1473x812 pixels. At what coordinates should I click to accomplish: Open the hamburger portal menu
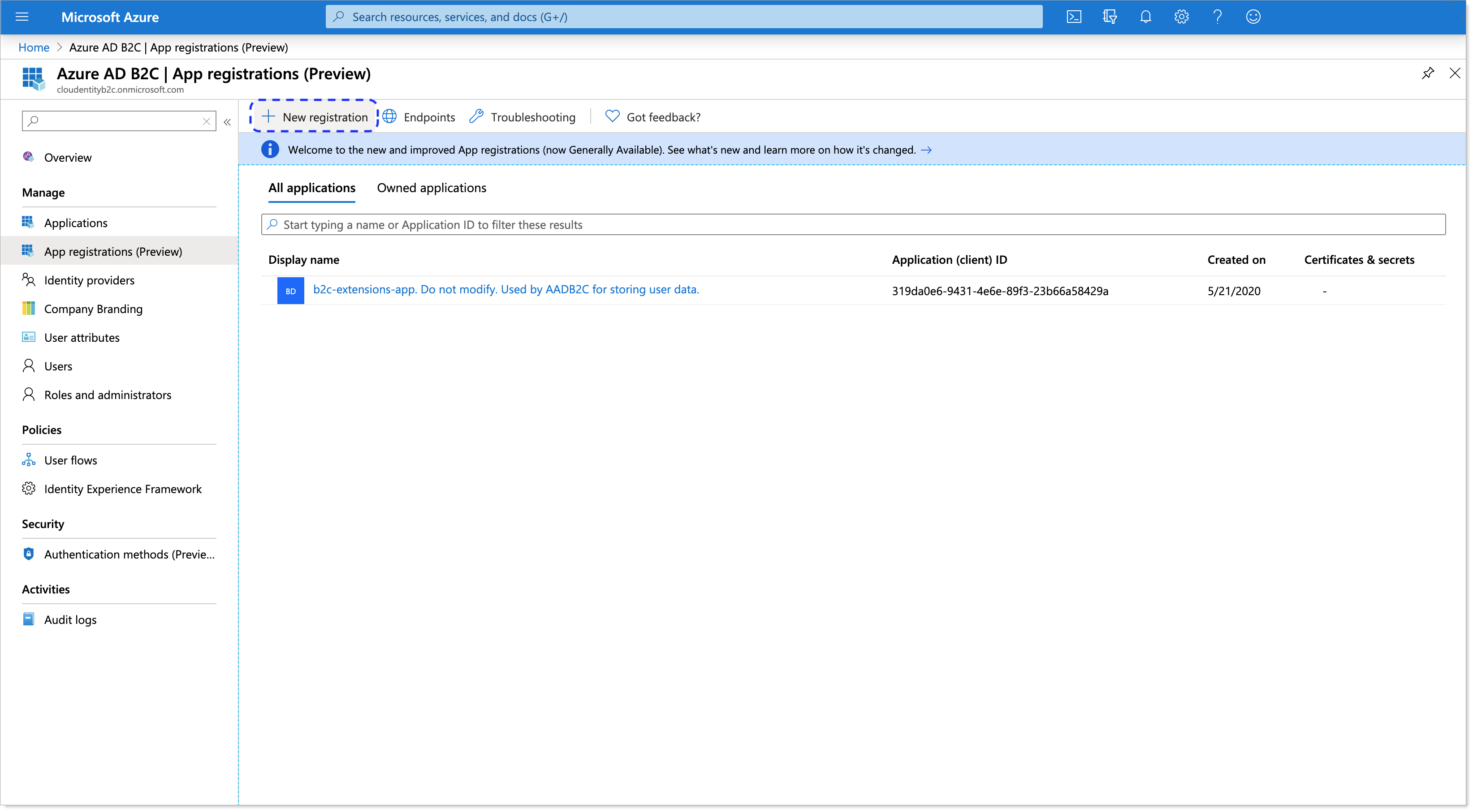pos(22,17)
